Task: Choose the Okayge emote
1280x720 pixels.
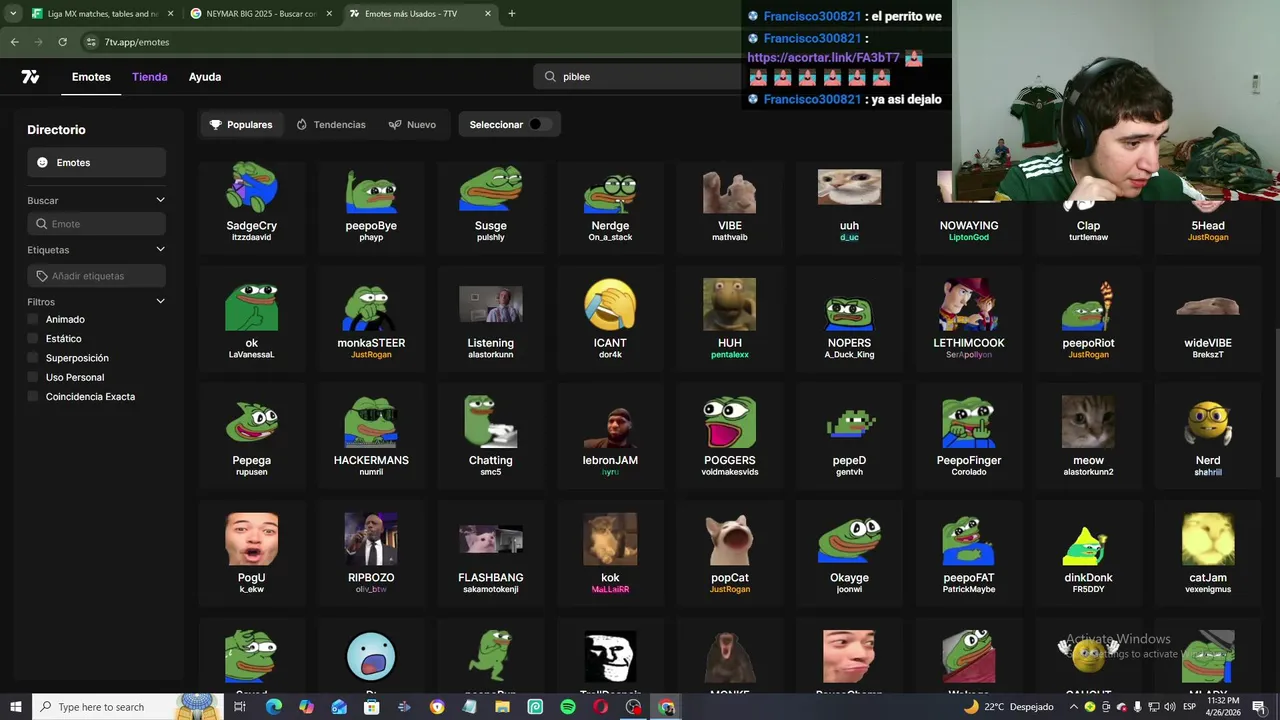Action: [x=849, y=554]
